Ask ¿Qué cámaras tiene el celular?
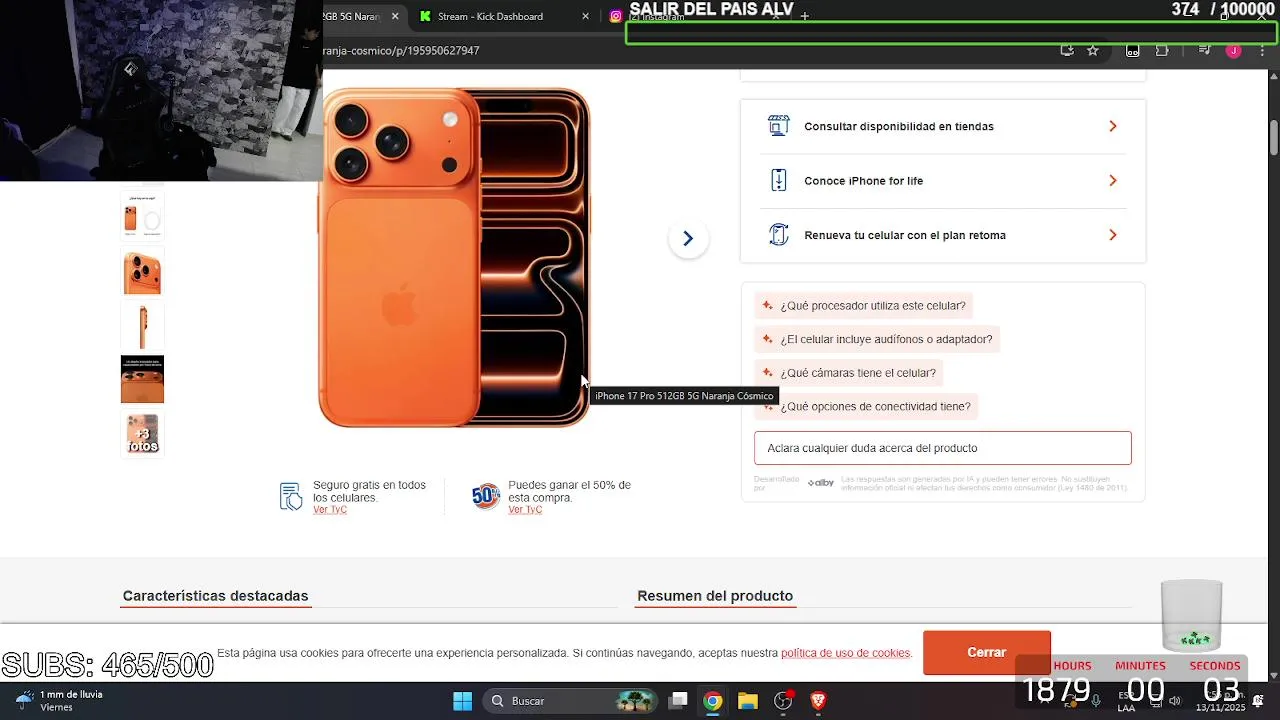Viewport: 1280px width, 720px height. pyautogui.click(x=849, y=373)
